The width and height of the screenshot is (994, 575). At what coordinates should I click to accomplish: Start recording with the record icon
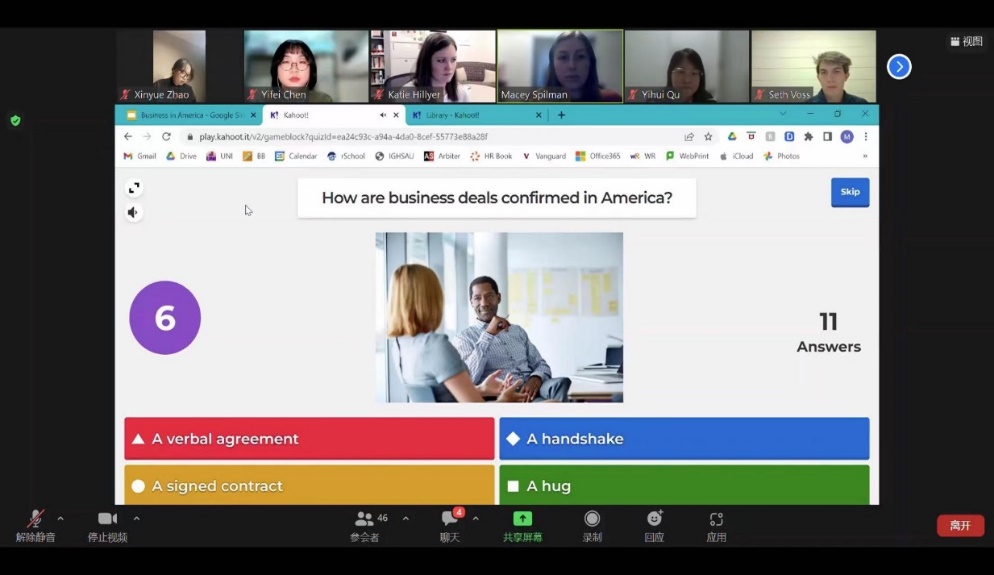(x=592, y=519)
